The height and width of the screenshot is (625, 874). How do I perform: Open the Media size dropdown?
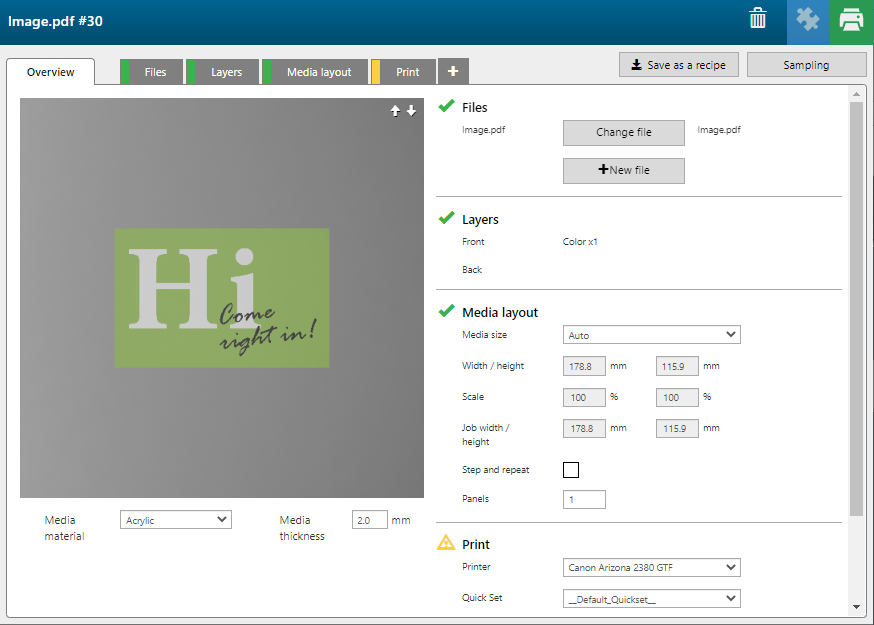(x=651, y=335)
